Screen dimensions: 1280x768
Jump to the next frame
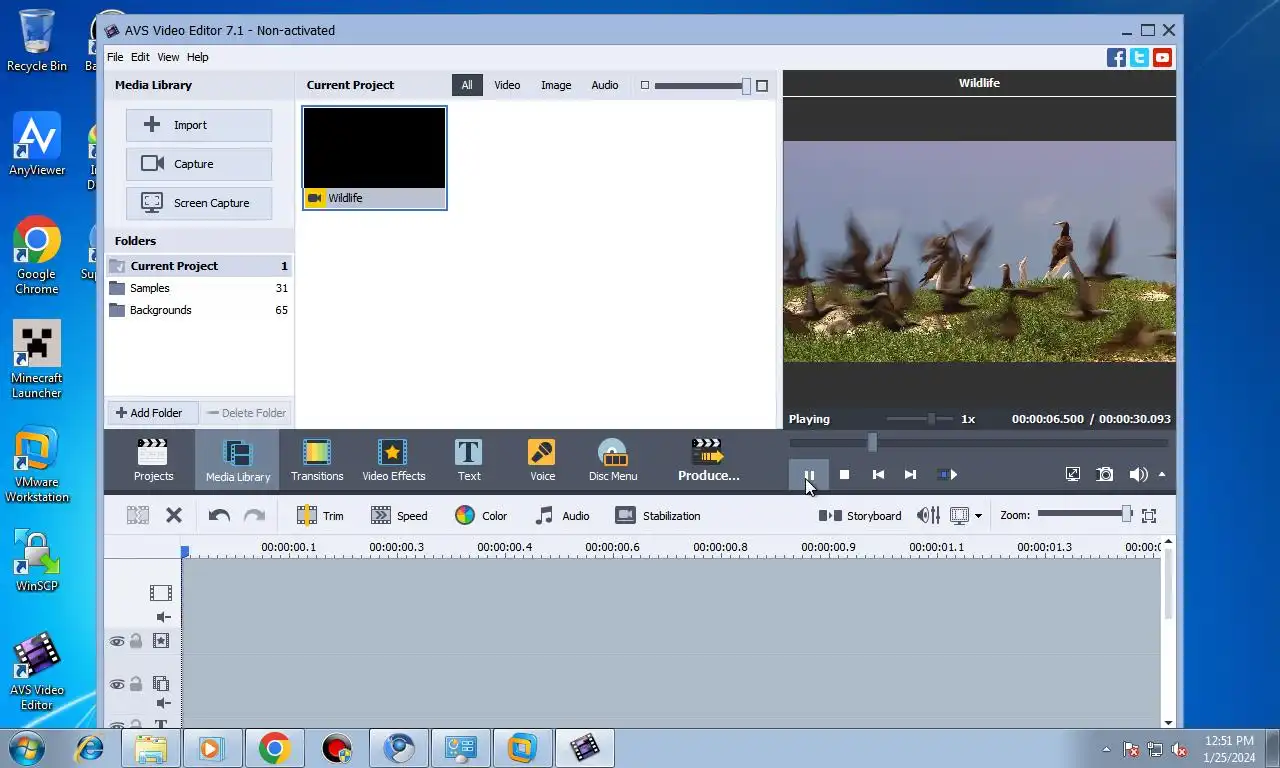tap(910, 475)
